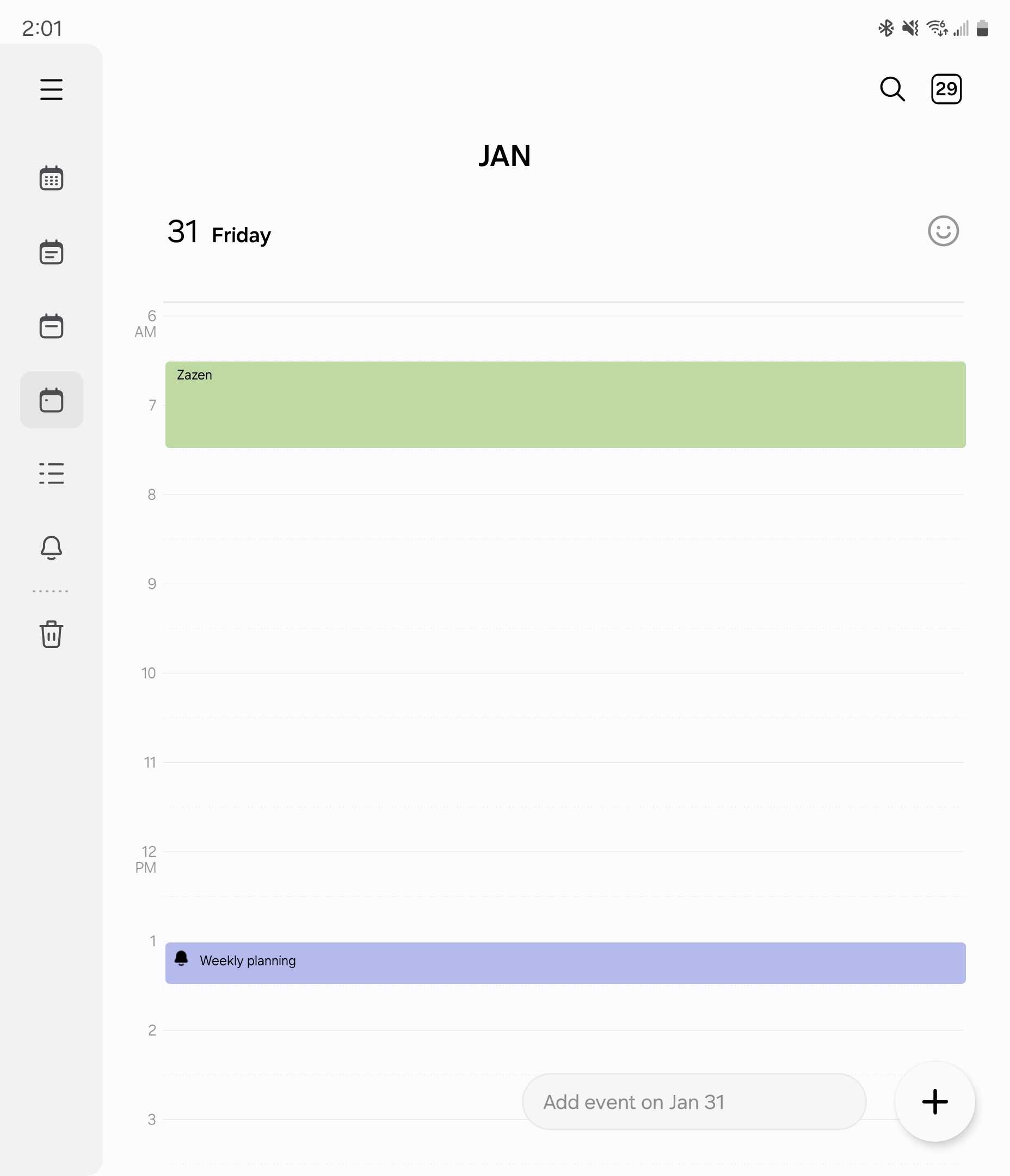Image resolution: width=1010 pixels, height=1176 pixels.
Task: Jump to today using the 29 button
Action: [946, 89]
